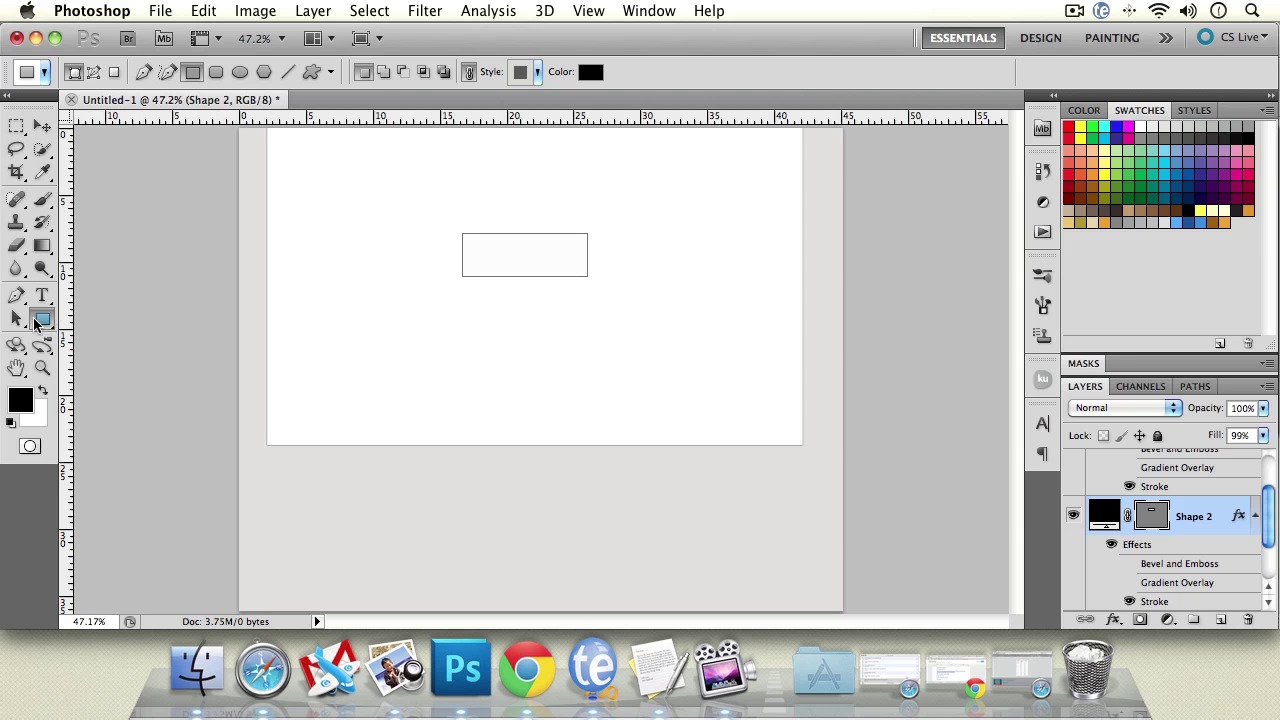Select the Clone Stamp tool
1280x720 pixels.
point(16,222)
